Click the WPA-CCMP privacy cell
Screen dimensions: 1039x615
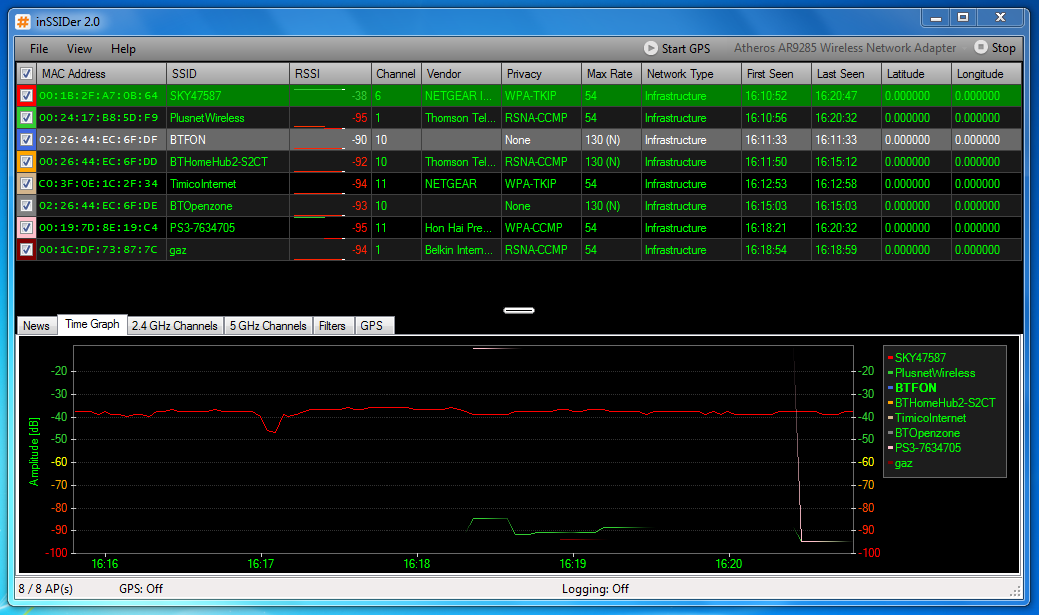tap(541, 228)
